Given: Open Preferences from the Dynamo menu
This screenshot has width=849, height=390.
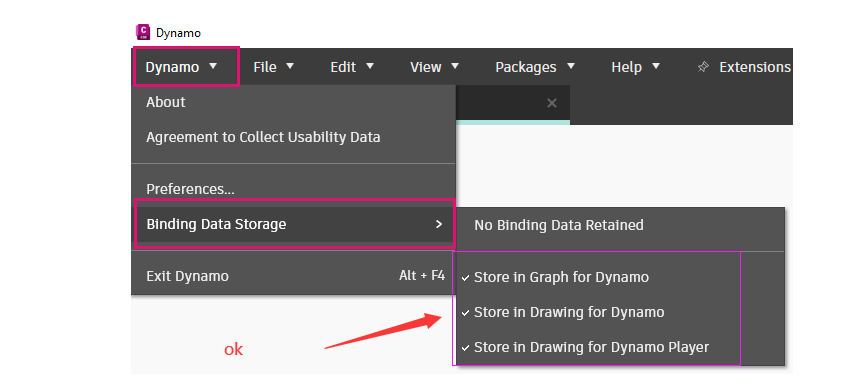Looking at the screenshot, I should click(x=293, y=190).
